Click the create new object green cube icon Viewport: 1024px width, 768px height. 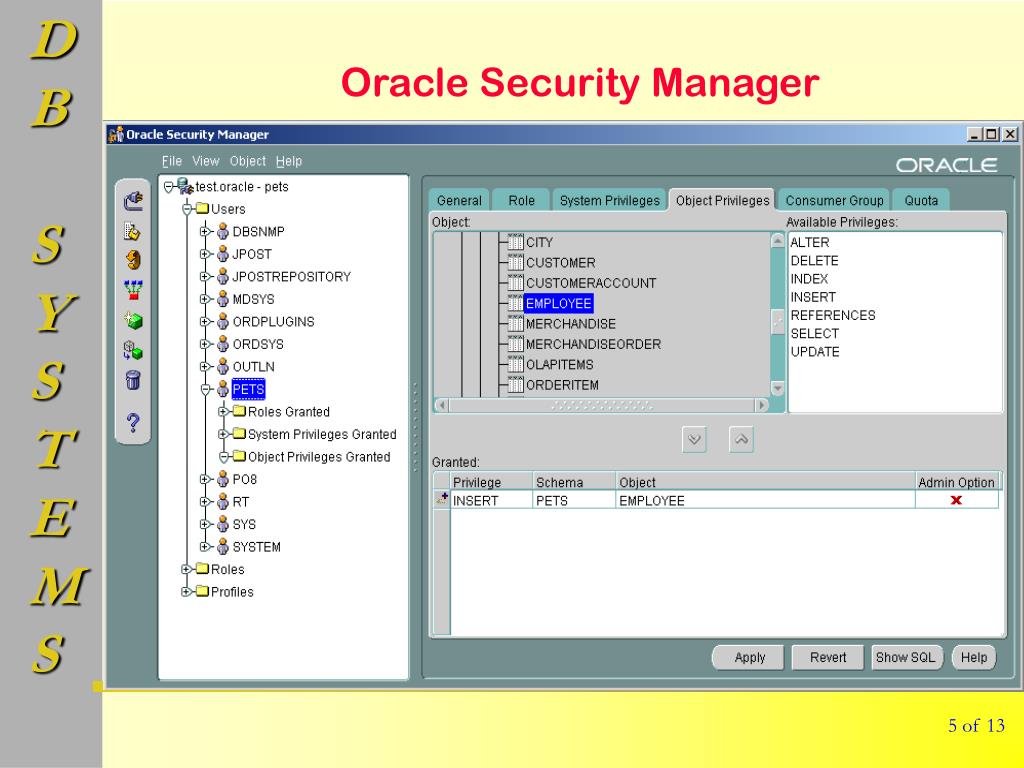[x=133, y=320]
